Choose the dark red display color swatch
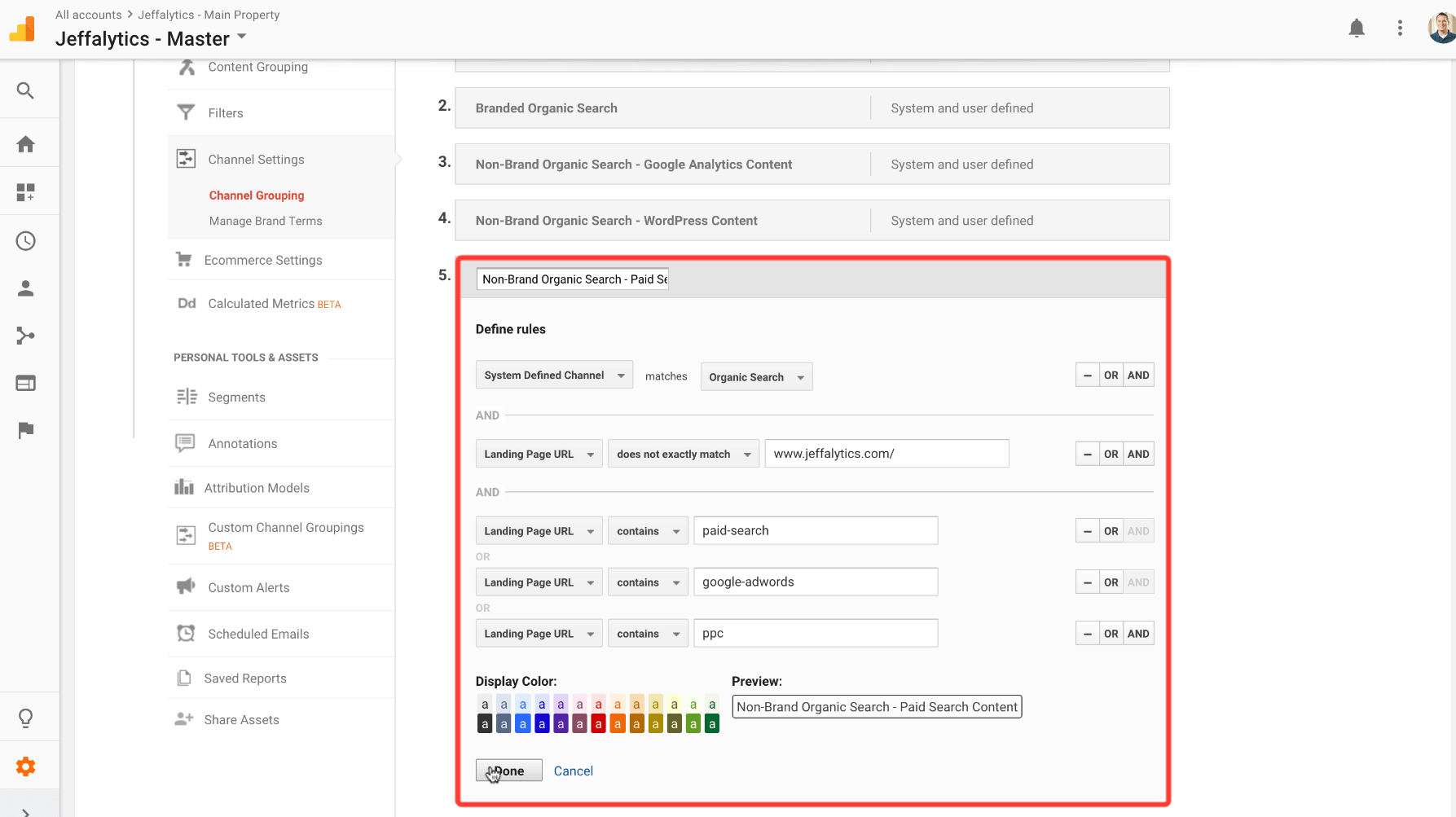Viewport: 1456px width, 817px height. (598, 723)
